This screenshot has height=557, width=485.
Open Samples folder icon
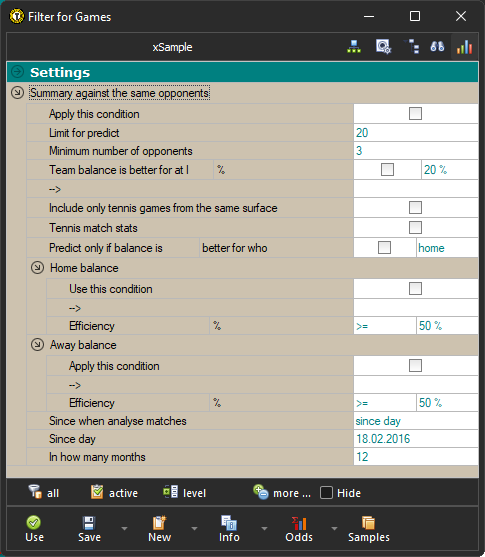pyautogui.click(x=368, y=523)
